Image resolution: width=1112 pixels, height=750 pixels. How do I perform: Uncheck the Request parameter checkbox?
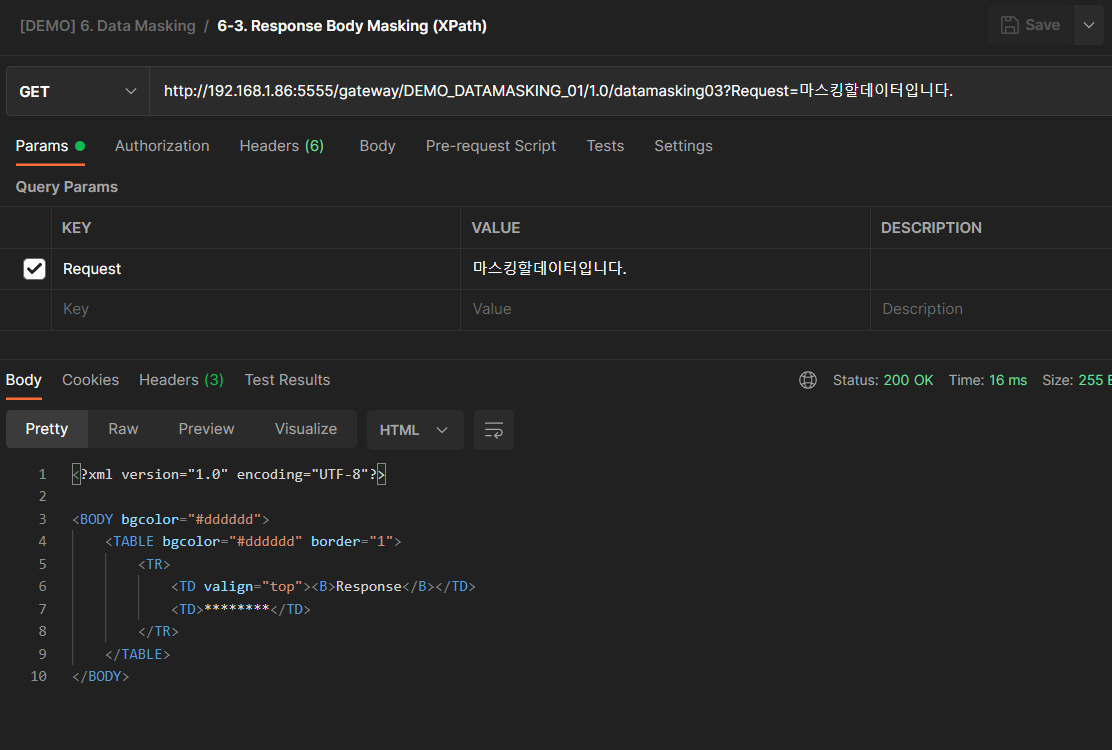[x=34, y=269]
